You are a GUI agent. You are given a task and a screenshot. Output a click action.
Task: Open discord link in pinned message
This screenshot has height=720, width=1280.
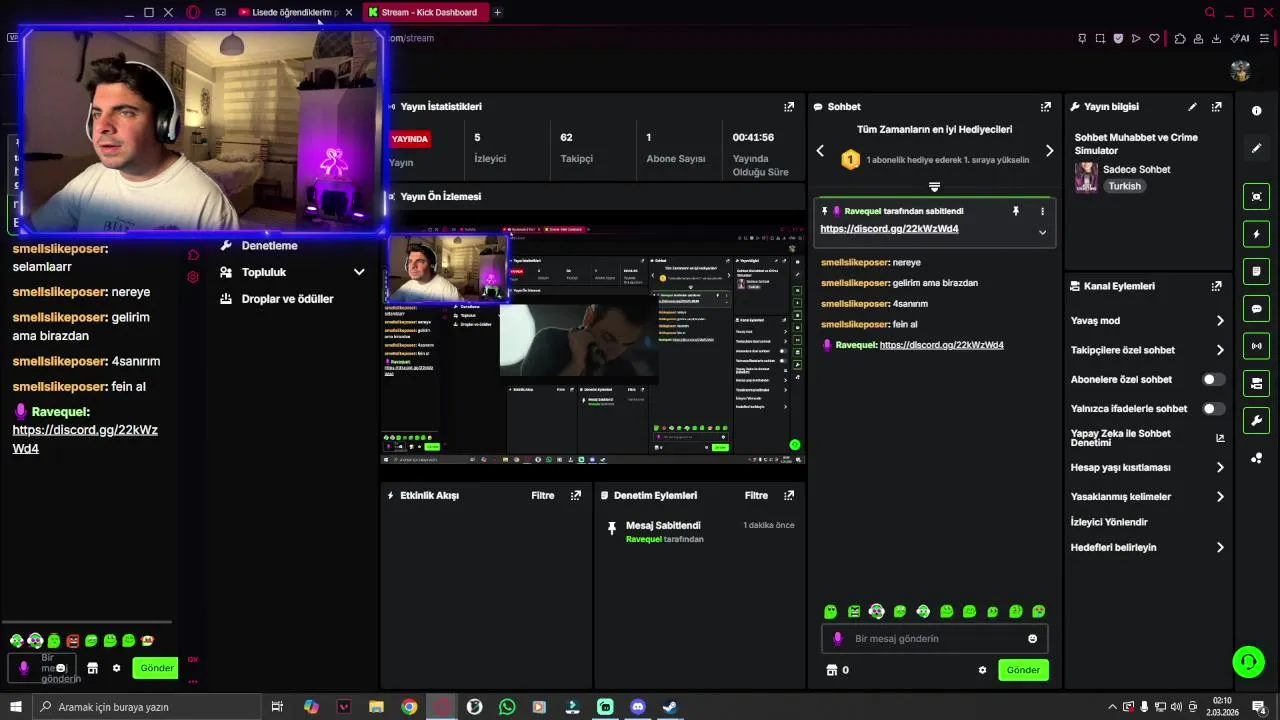click(889, 229)
